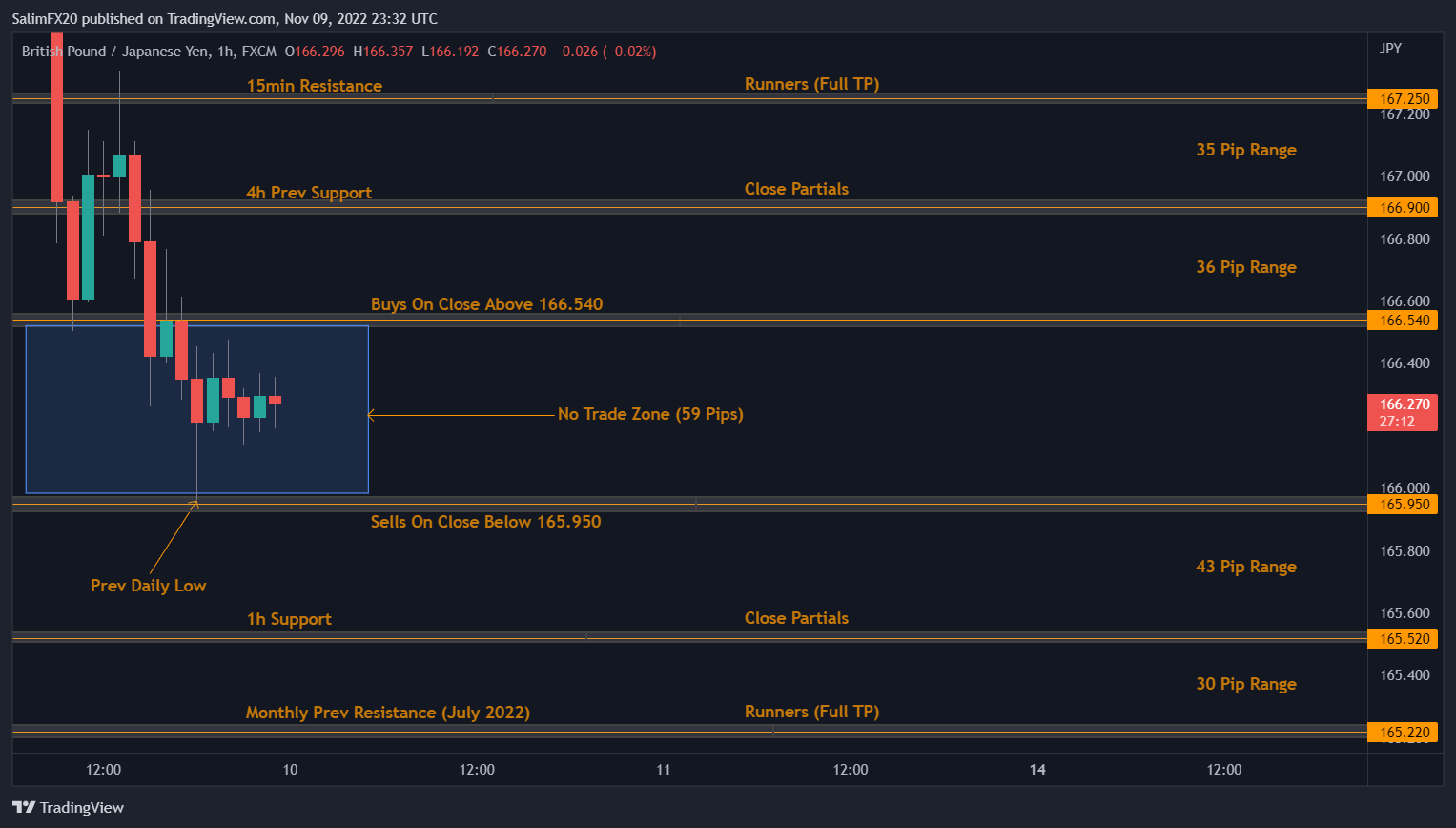Image resolution: width=1456 pixels, height=828 pixels.
Task: Select the 'Prev Daily Low' annotation
Action: point(148,586)
